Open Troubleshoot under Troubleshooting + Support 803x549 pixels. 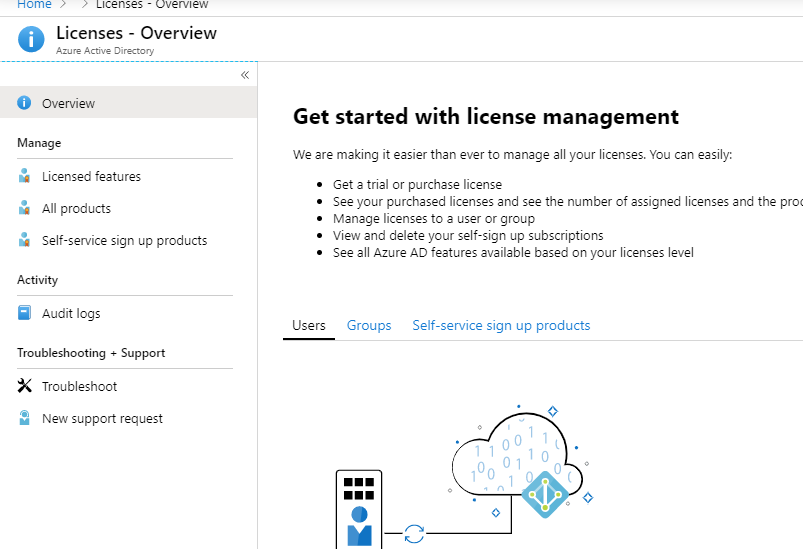pos(79,387)
